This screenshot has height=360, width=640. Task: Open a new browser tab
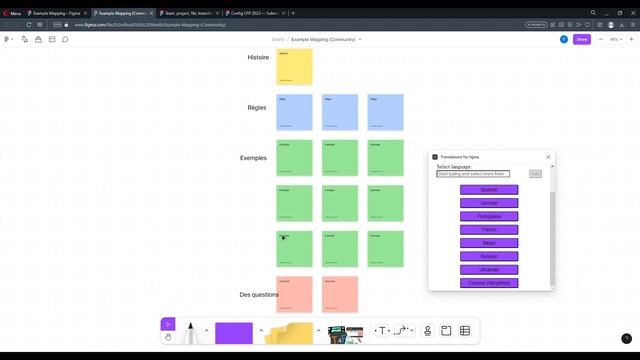[293, 13]
